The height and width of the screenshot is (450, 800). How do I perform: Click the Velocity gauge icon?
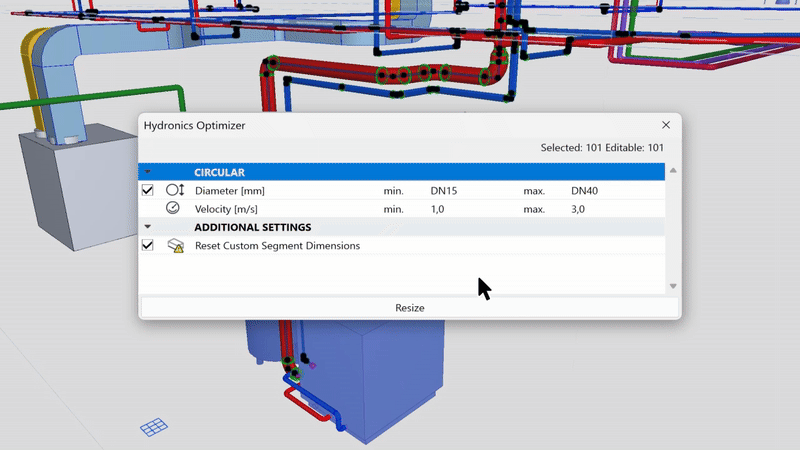pos(173,208)
